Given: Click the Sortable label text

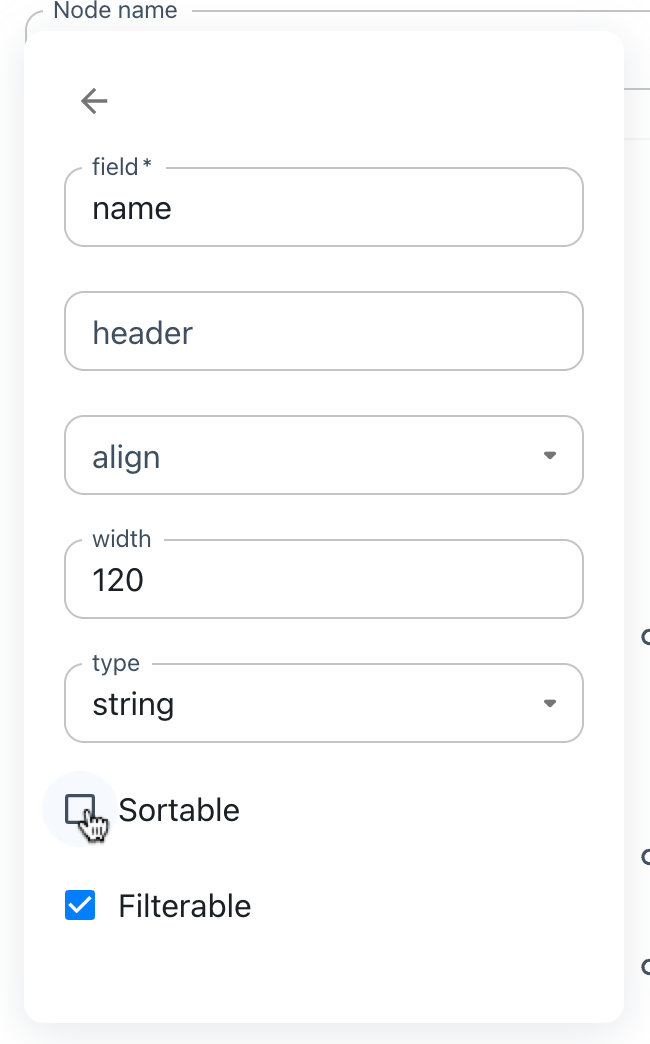Looking at the screenshot, I should pyautogui.click(x=179, y=810).
